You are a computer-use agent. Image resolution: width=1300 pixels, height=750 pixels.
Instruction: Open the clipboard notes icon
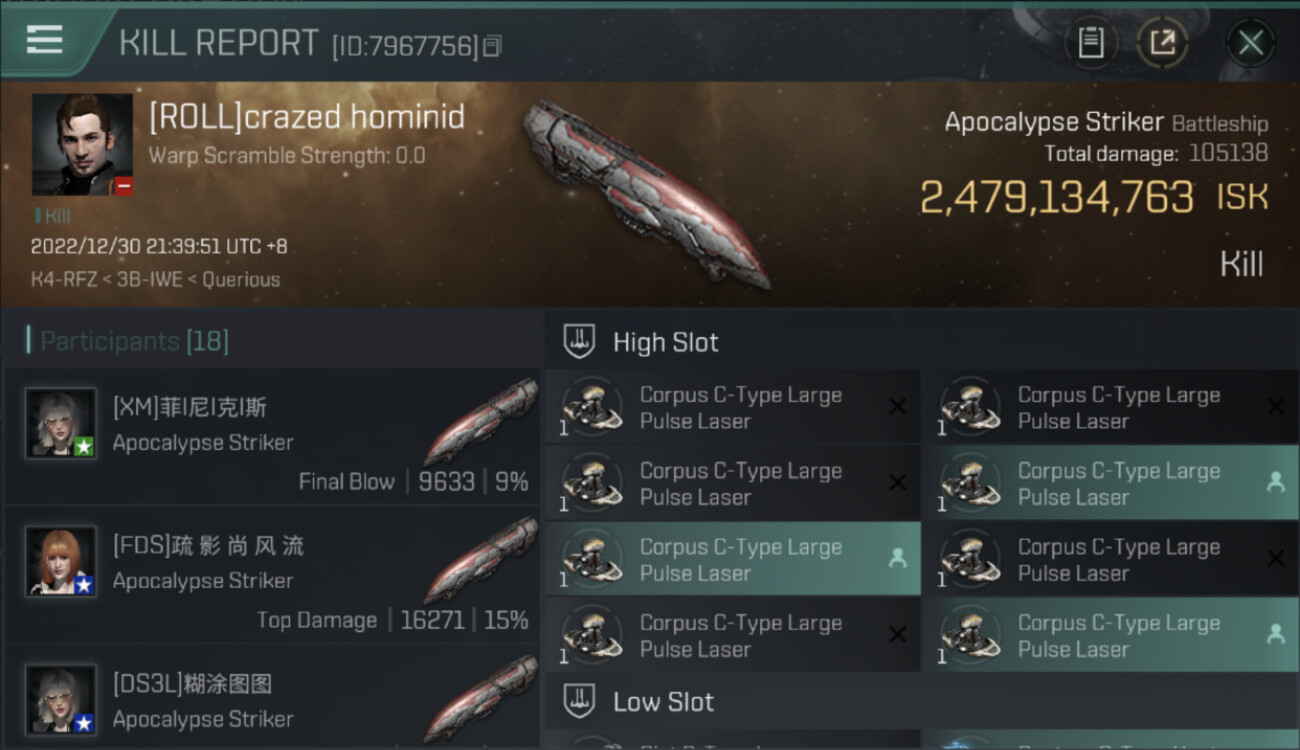tap(1091, 43)
